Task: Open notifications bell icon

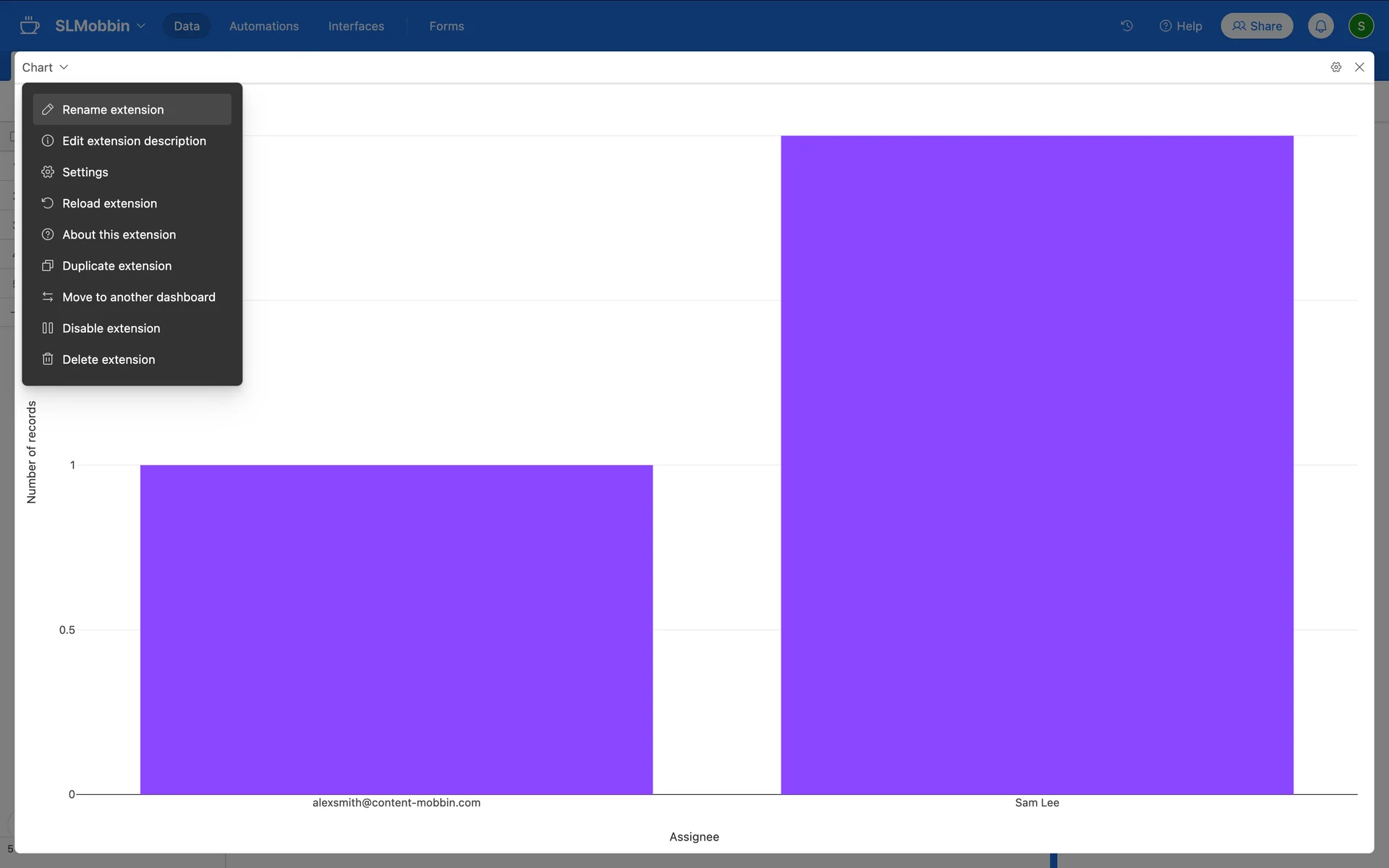Action: click(x=1320, y=26)
